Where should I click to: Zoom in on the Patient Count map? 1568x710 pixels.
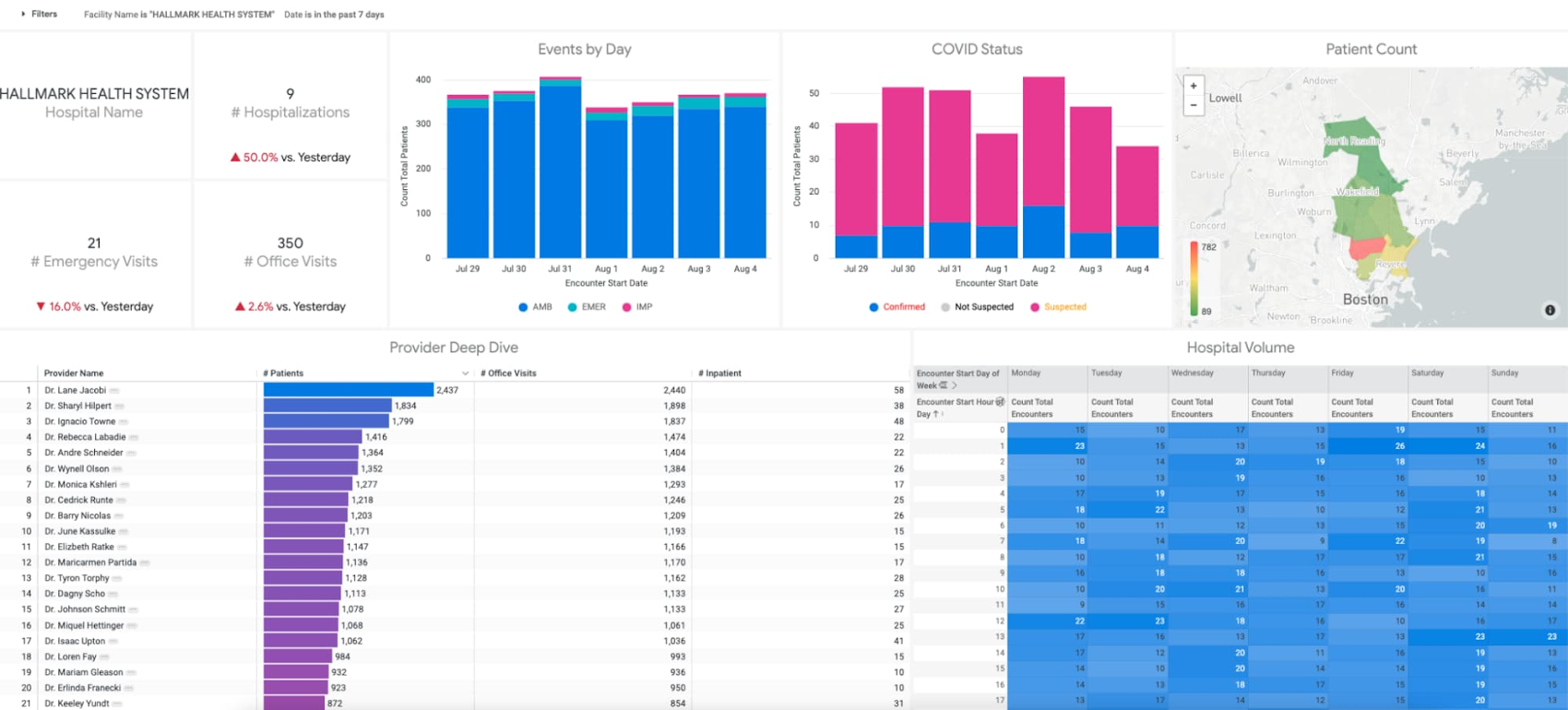coord(1194,86)
